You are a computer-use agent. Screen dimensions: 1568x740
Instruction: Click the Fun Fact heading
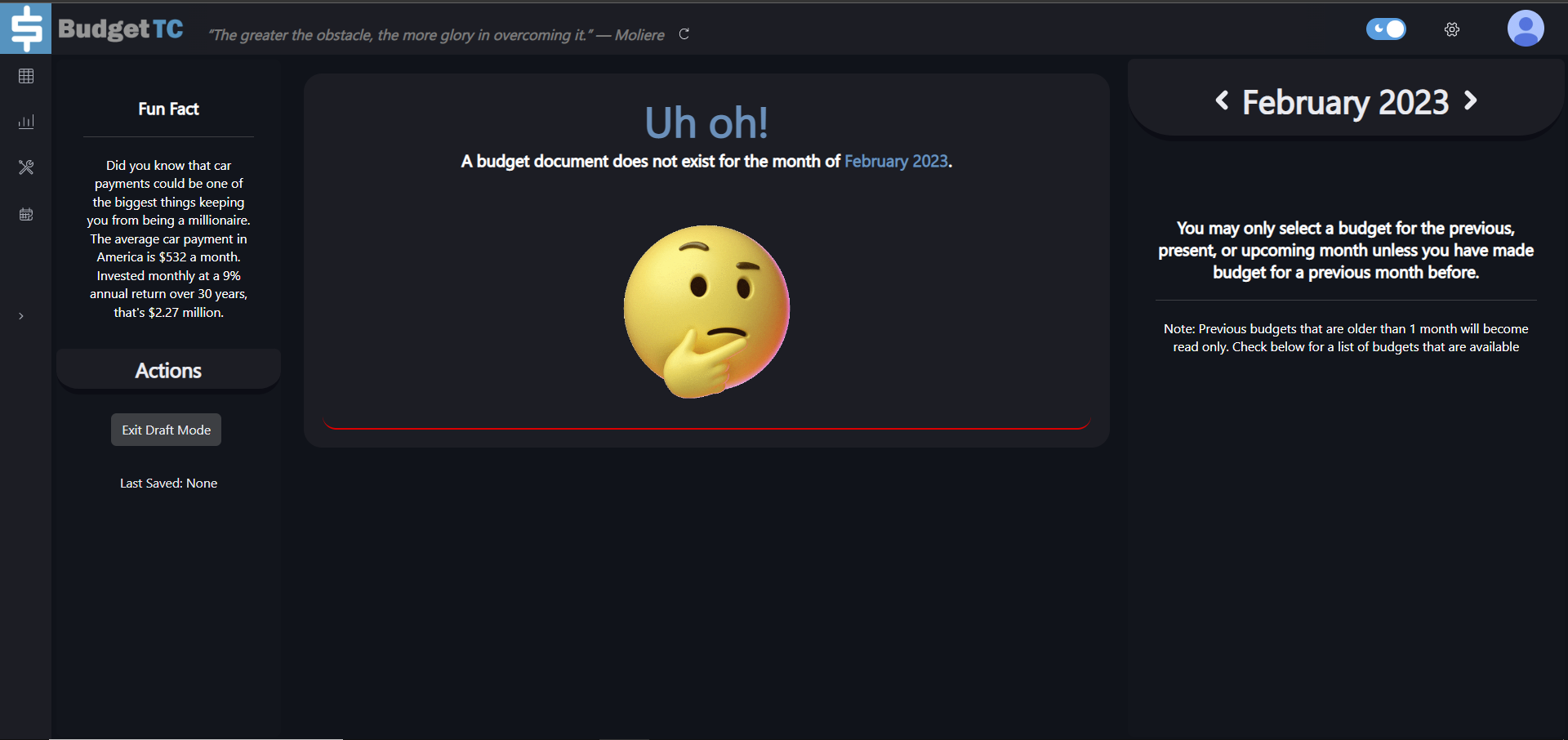tap(168, 109)
